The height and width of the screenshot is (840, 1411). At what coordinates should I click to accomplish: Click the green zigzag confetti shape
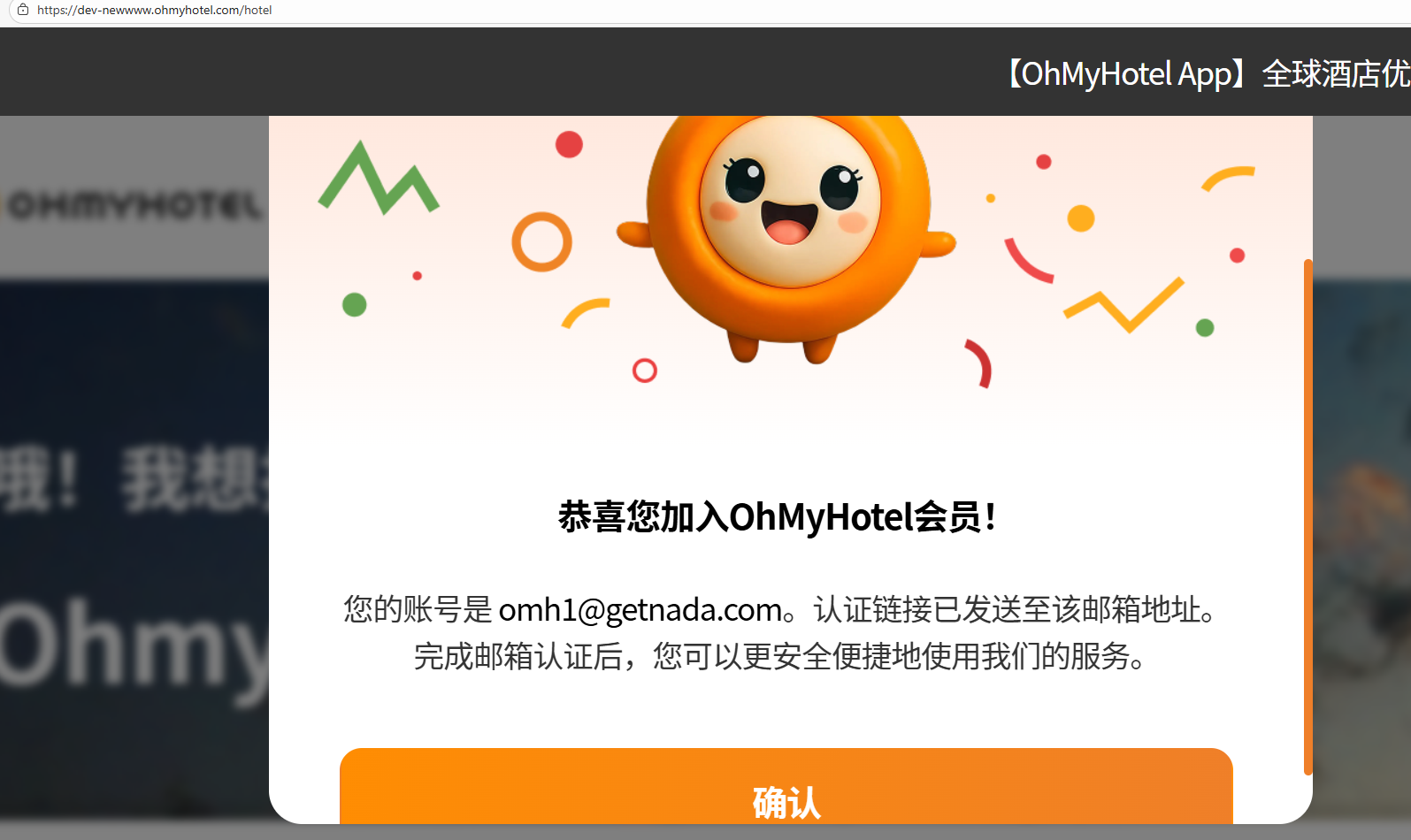[x=379, y=178]
